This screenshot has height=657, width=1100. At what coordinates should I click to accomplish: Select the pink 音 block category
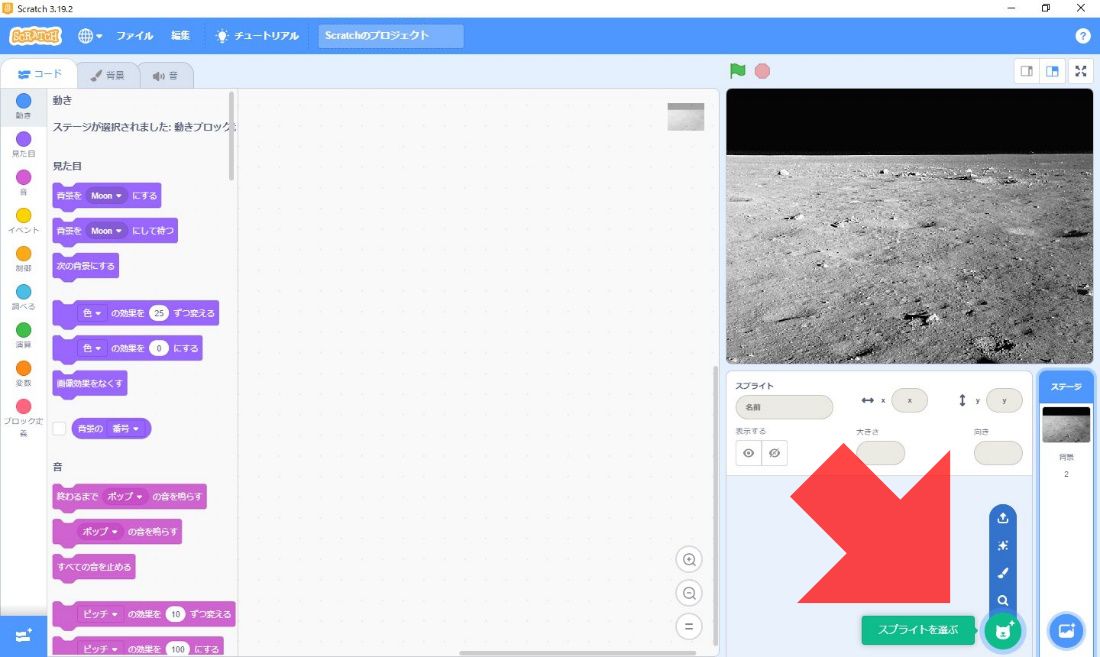tap(23, 182)
